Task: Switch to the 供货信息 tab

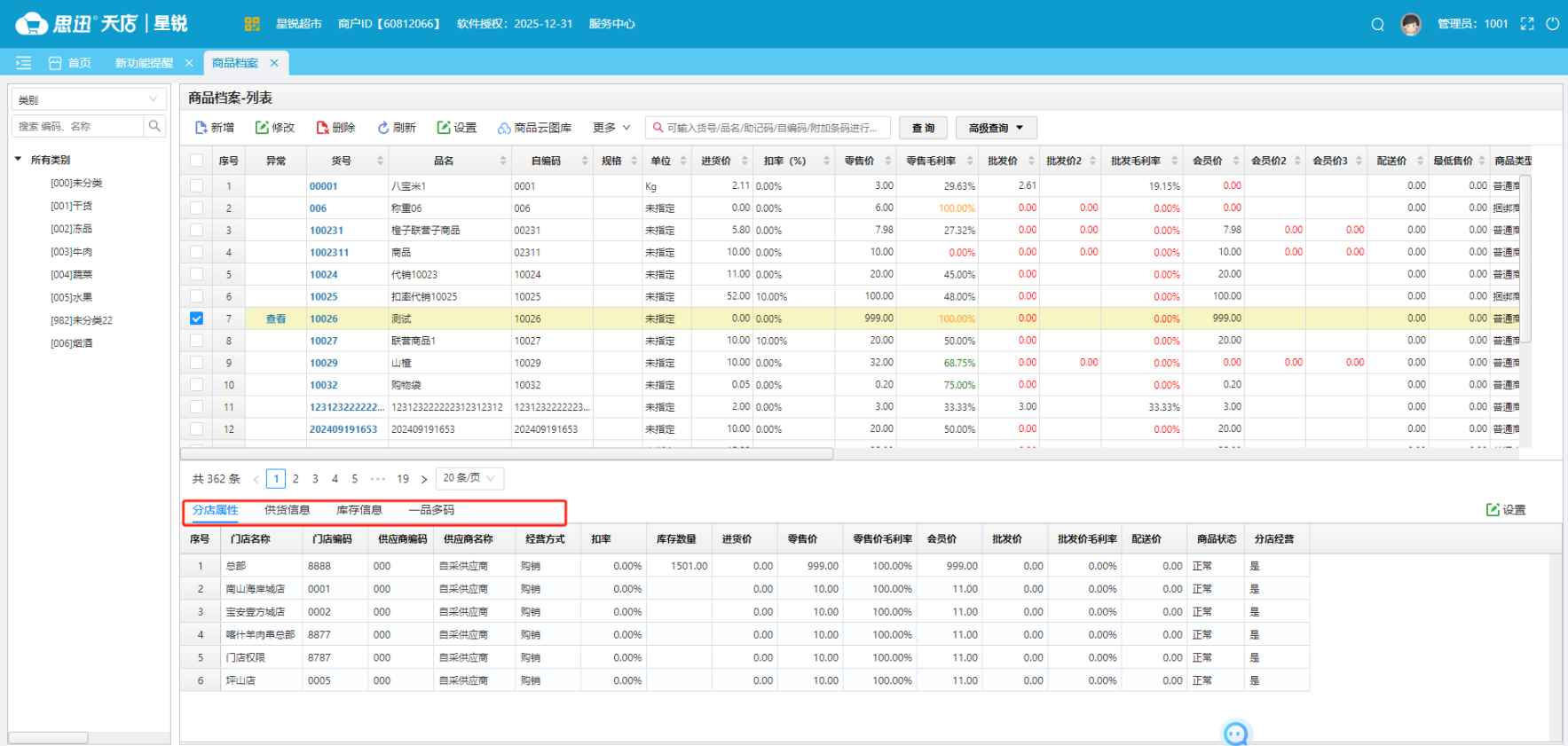Action: (287, 510)
